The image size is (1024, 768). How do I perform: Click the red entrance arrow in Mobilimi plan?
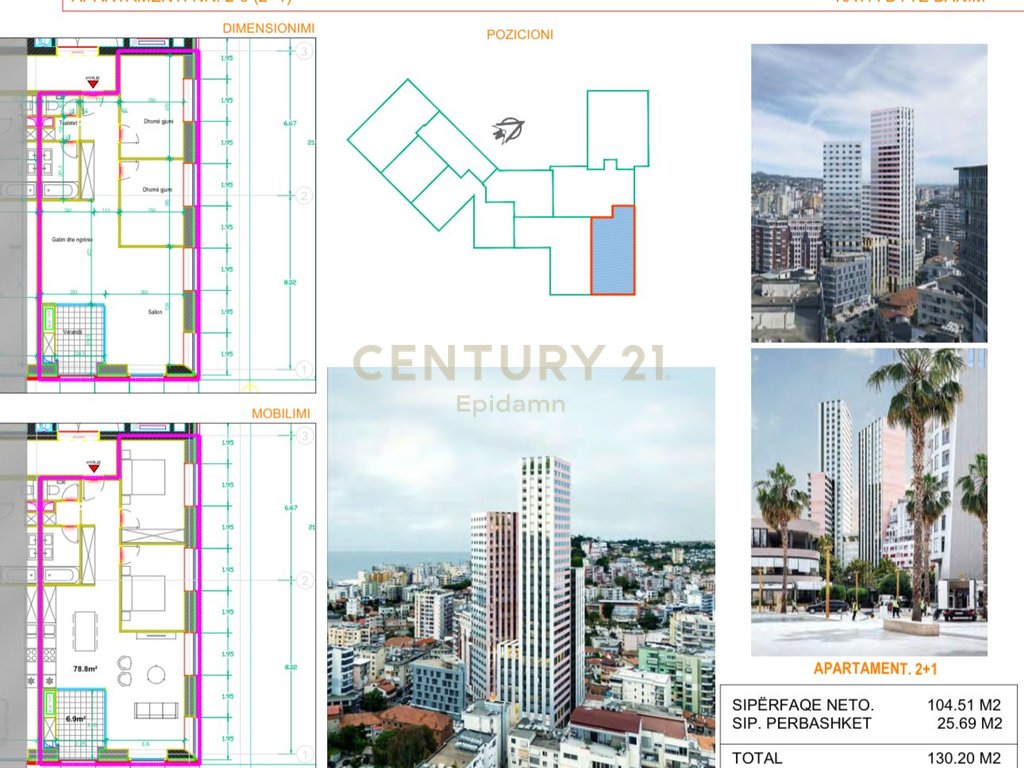[93, 467]
